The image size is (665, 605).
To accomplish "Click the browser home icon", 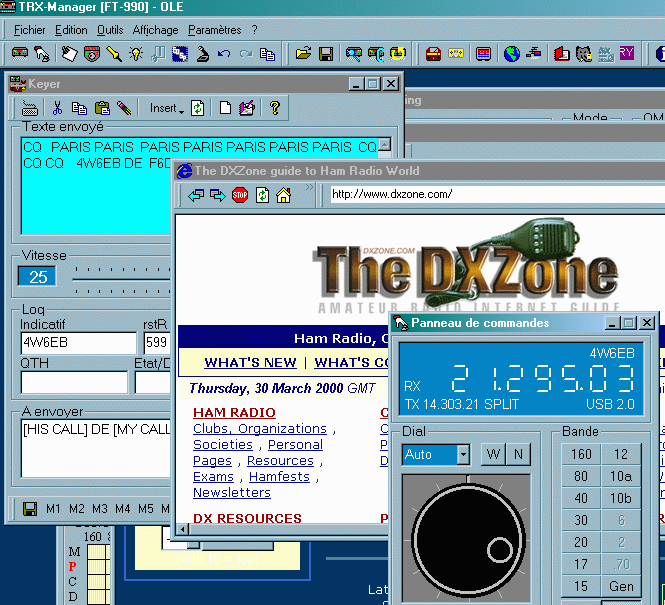I will 284,195.
